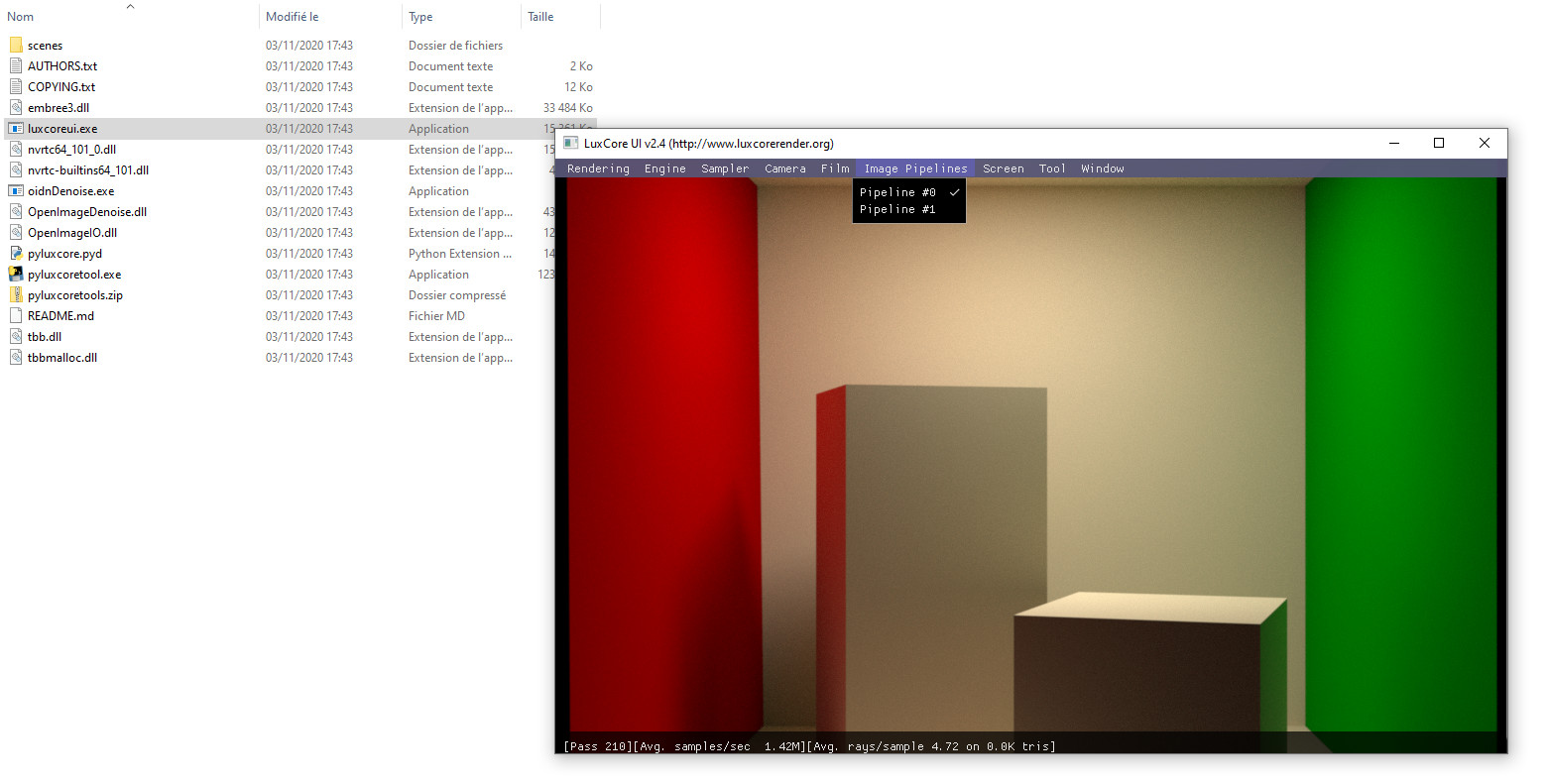Click the README.md file entry
1548x784 pixels.
60,316
